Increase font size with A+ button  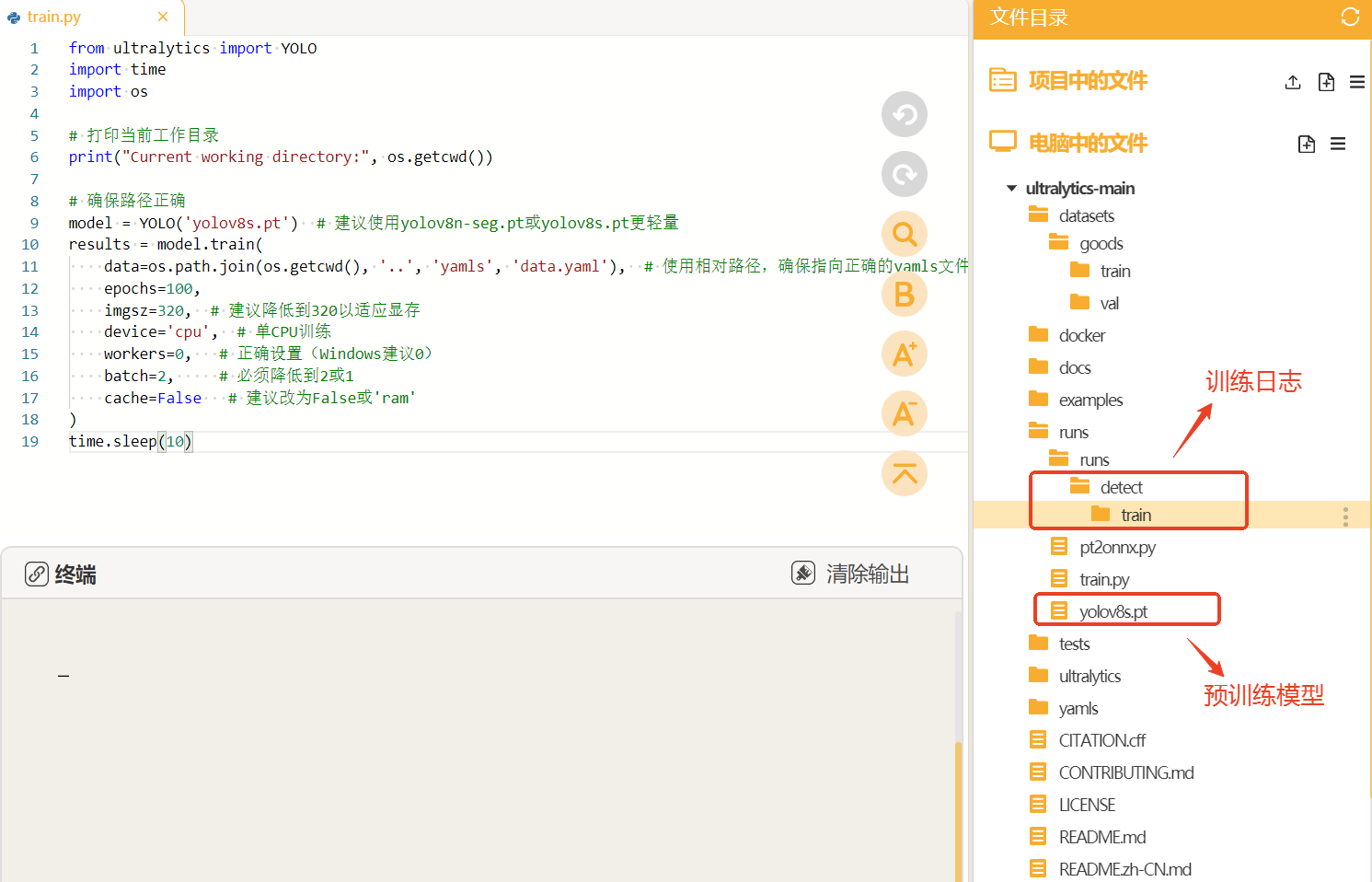[x=905, y=354]
